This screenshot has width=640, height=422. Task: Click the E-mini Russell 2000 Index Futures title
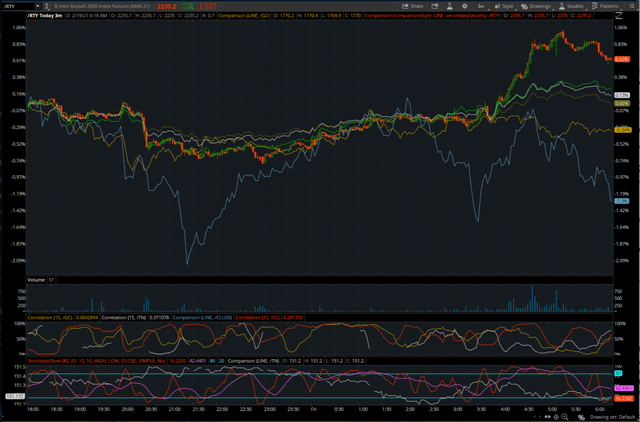(102, 6)
